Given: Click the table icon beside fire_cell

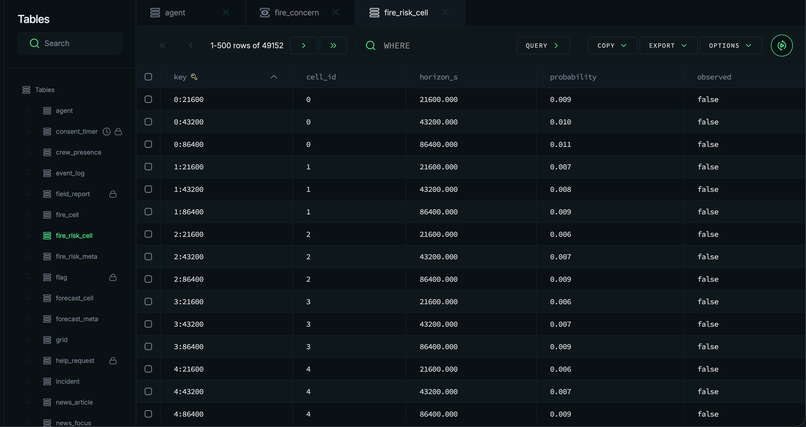Looking at the screenshot, I should pos(47,215).
